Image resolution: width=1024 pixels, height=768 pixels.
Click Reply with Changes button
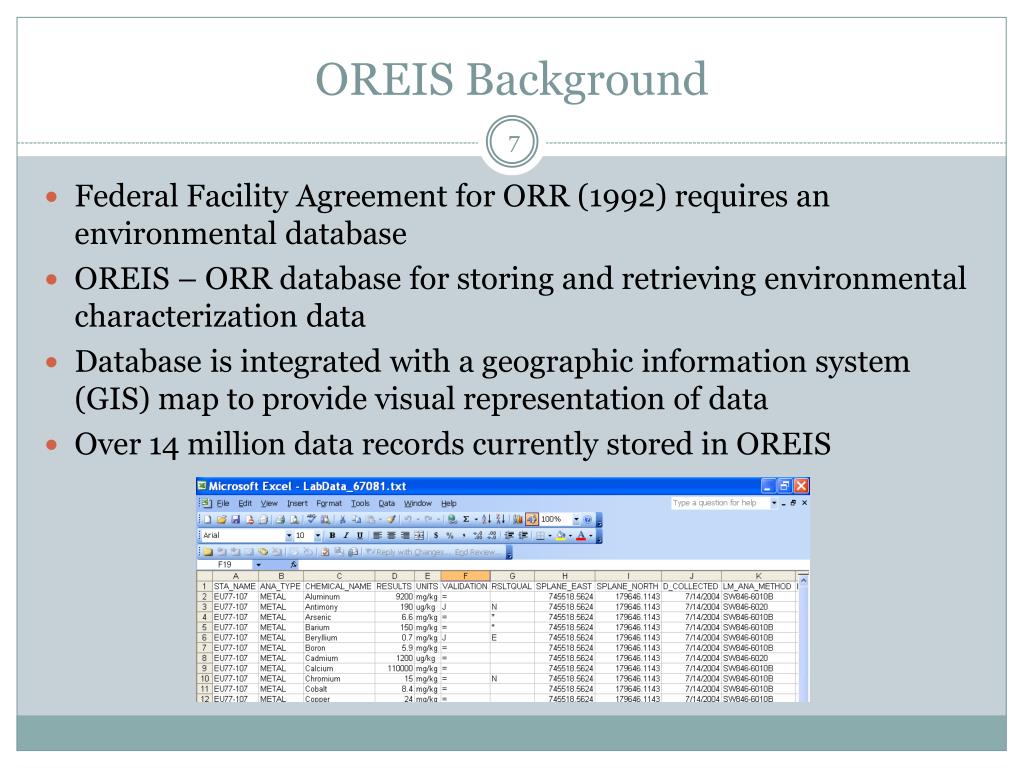click(x=405, y=552)
